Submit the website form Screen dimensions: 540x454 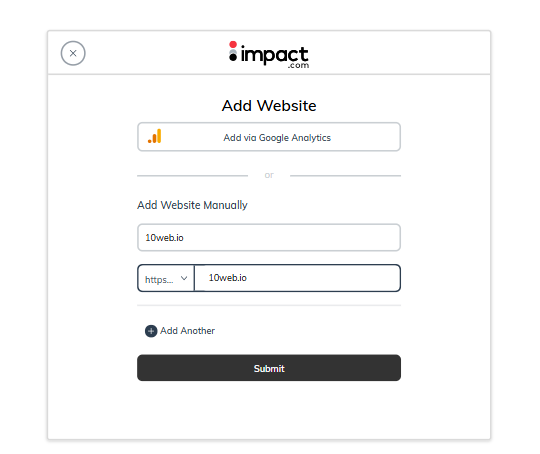[269, 368]
